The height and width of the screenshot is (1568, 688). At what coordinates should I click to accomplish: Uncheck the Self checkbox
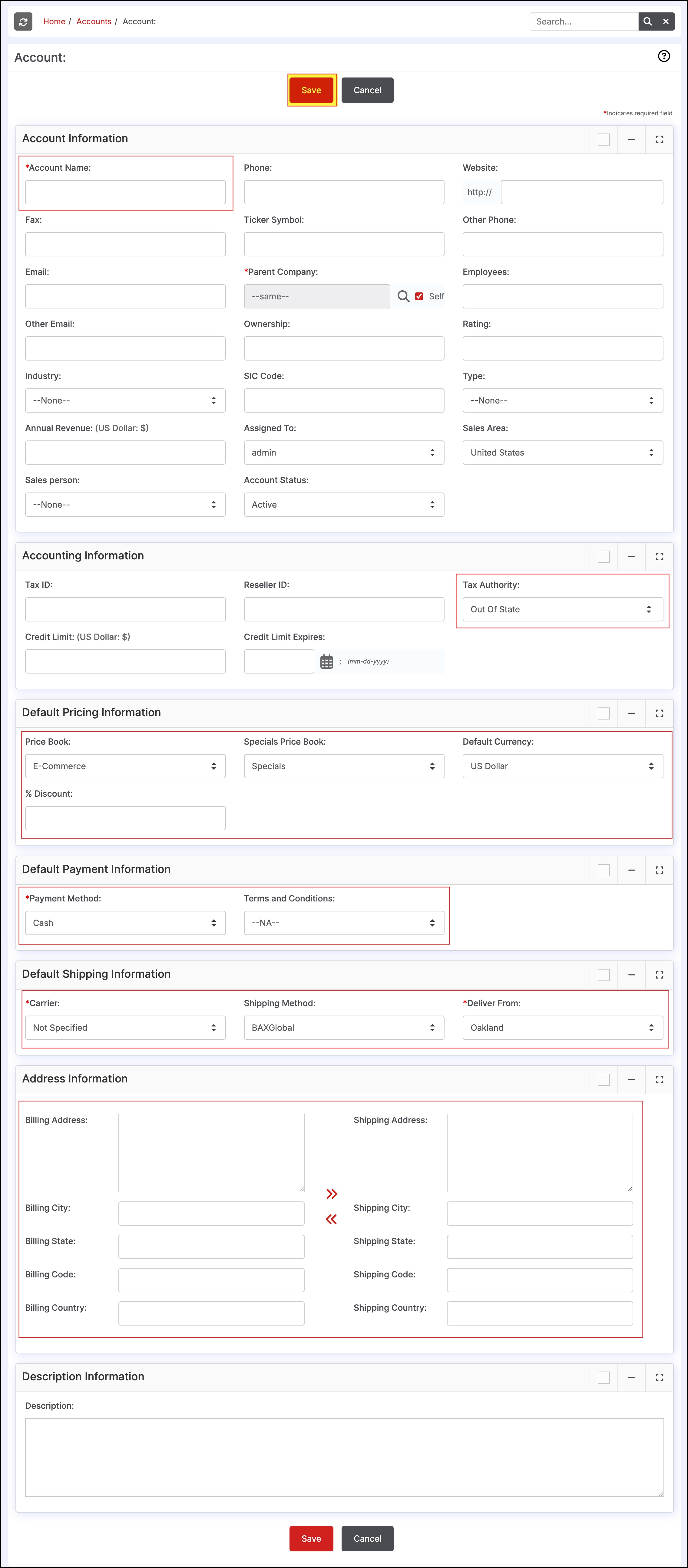(419, 296)
